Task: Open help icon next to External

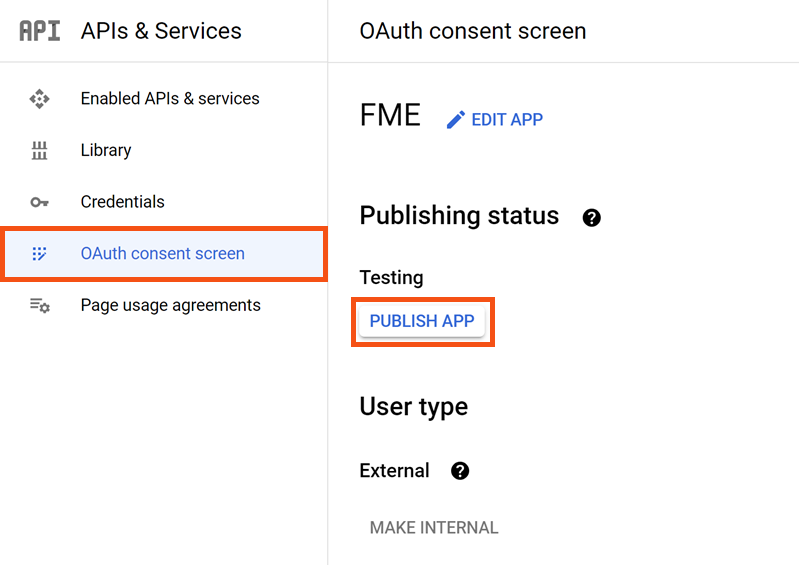Action: tap(460, 471)
